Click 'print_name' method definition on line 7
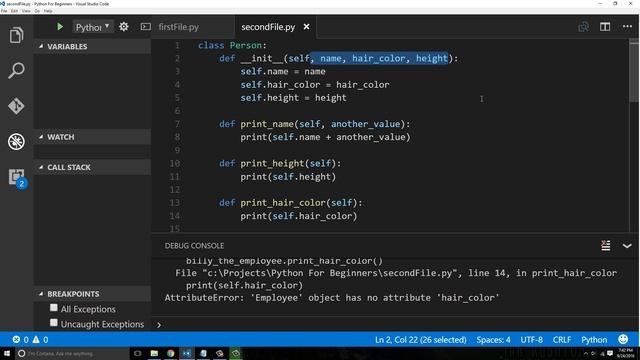The image size is (640, 360). coord(267,124)
